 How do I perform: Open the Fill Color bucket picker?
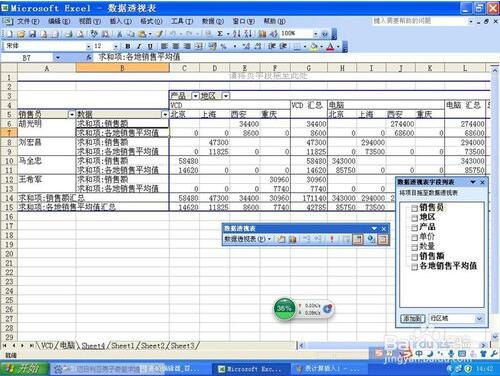(315, 46)
